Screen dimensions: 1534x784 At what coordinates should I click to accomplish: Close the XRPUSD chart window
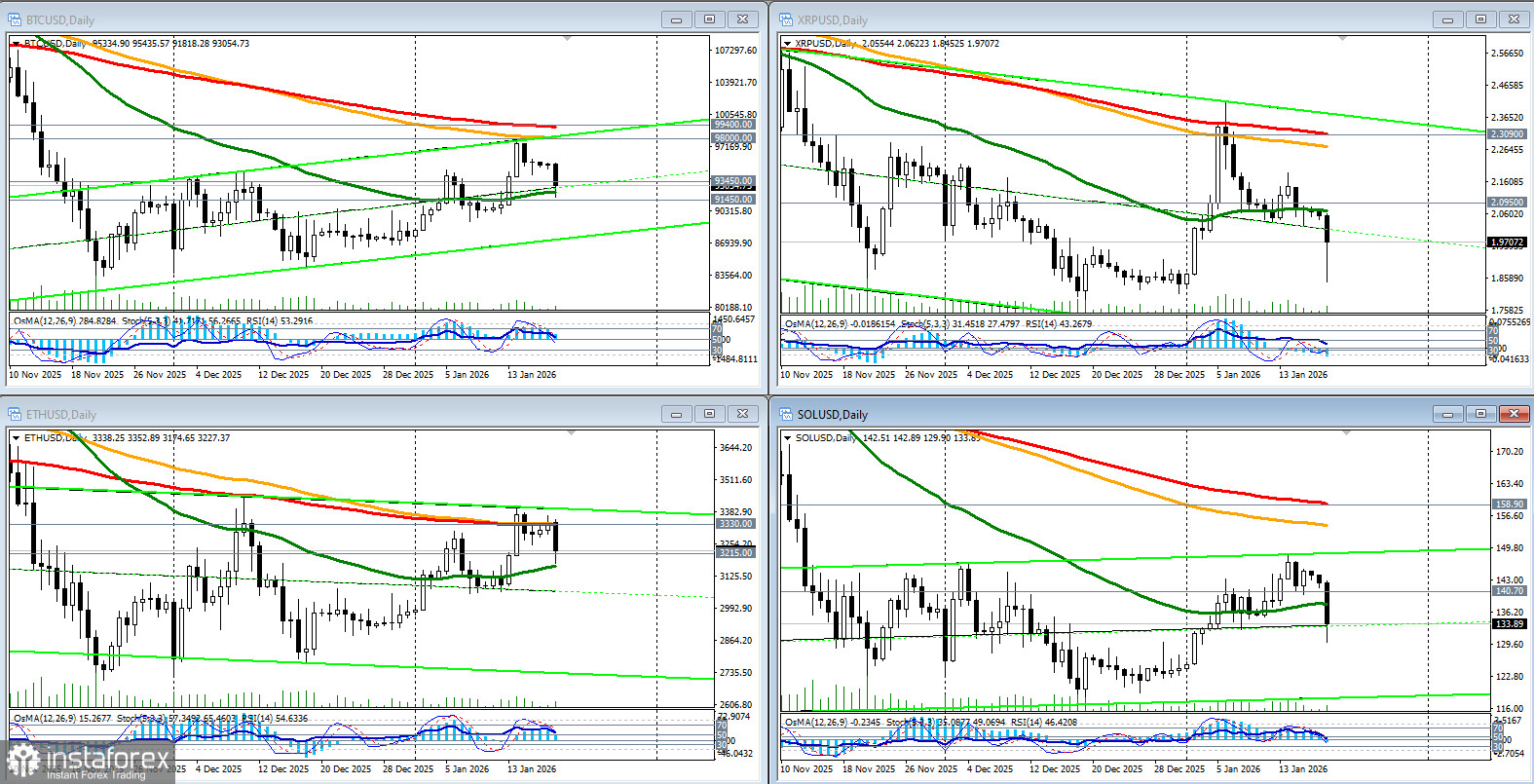1514,19
